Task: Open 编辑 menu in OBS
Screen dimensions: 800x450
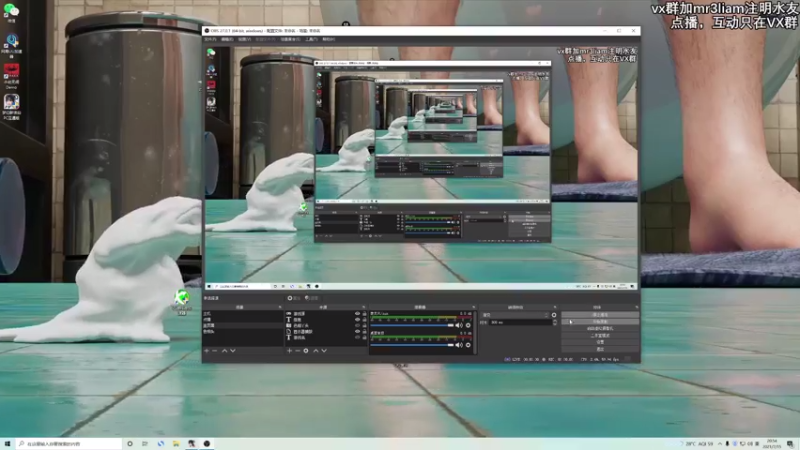Action: 228,39
